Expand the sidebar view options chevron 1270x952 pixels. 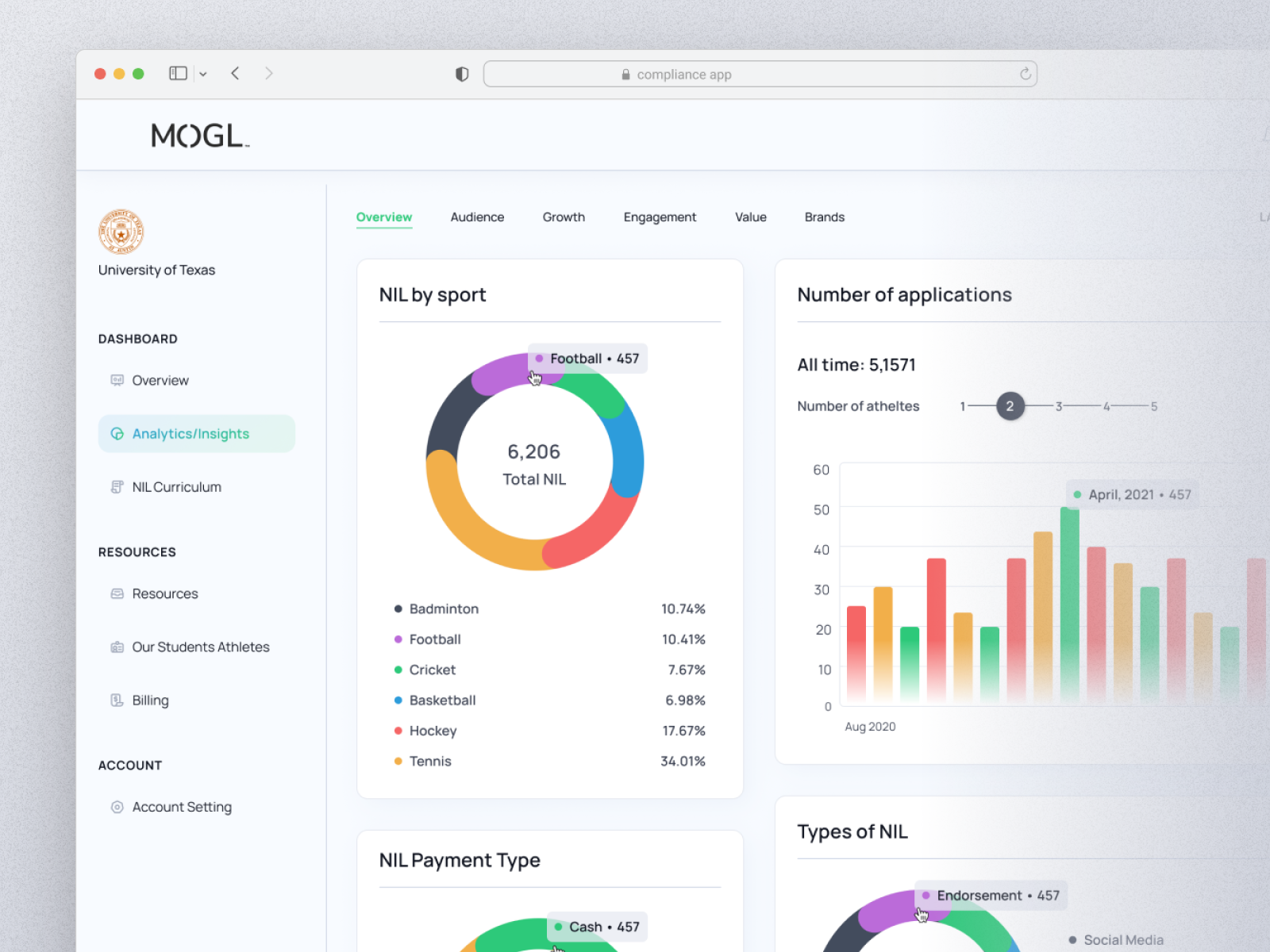(x=203, y=73)
